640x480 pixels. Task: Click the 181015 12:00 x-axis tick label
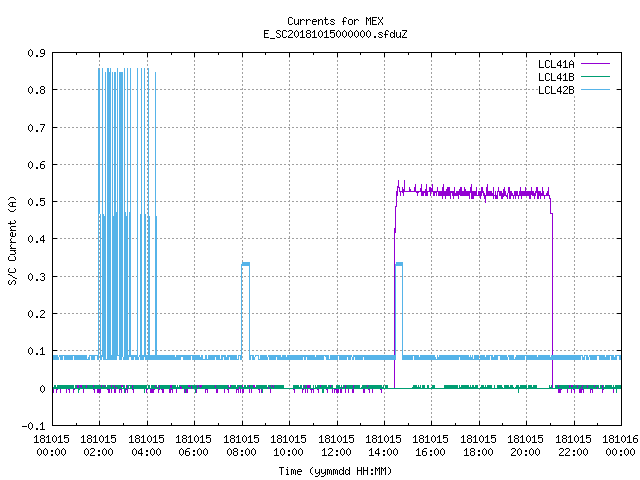pyautogui.click(x=337, y=445)
